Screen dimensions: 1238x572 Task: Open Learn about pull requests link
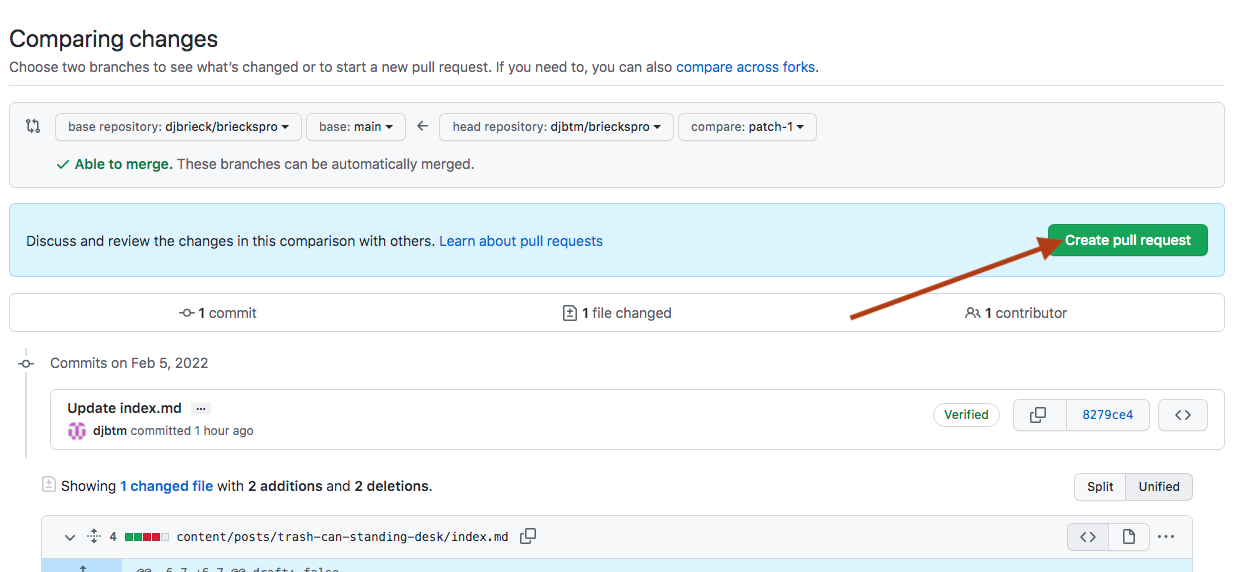[x=521, y=241]
